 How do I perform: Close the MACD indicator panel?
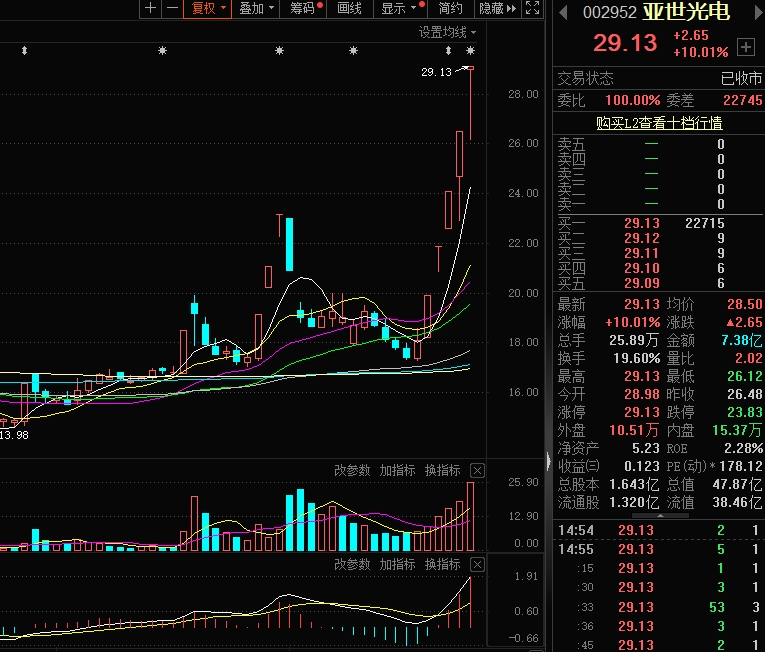[477, 565]
